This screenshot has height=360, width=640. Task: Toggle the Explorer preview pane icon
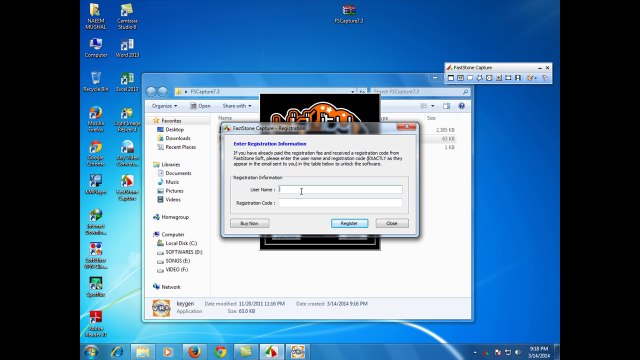coord(447,106)
